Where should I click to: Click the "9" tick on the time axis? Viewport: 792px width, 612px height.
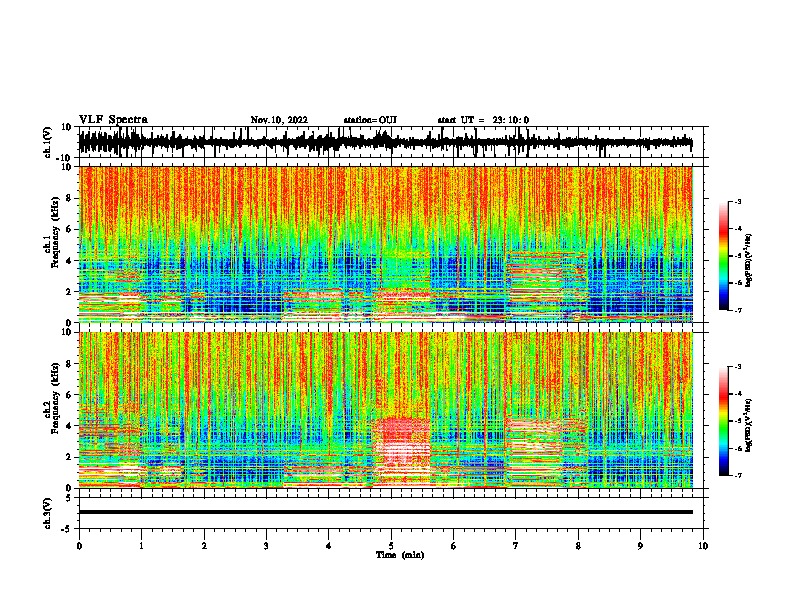(x=640, y=546)
